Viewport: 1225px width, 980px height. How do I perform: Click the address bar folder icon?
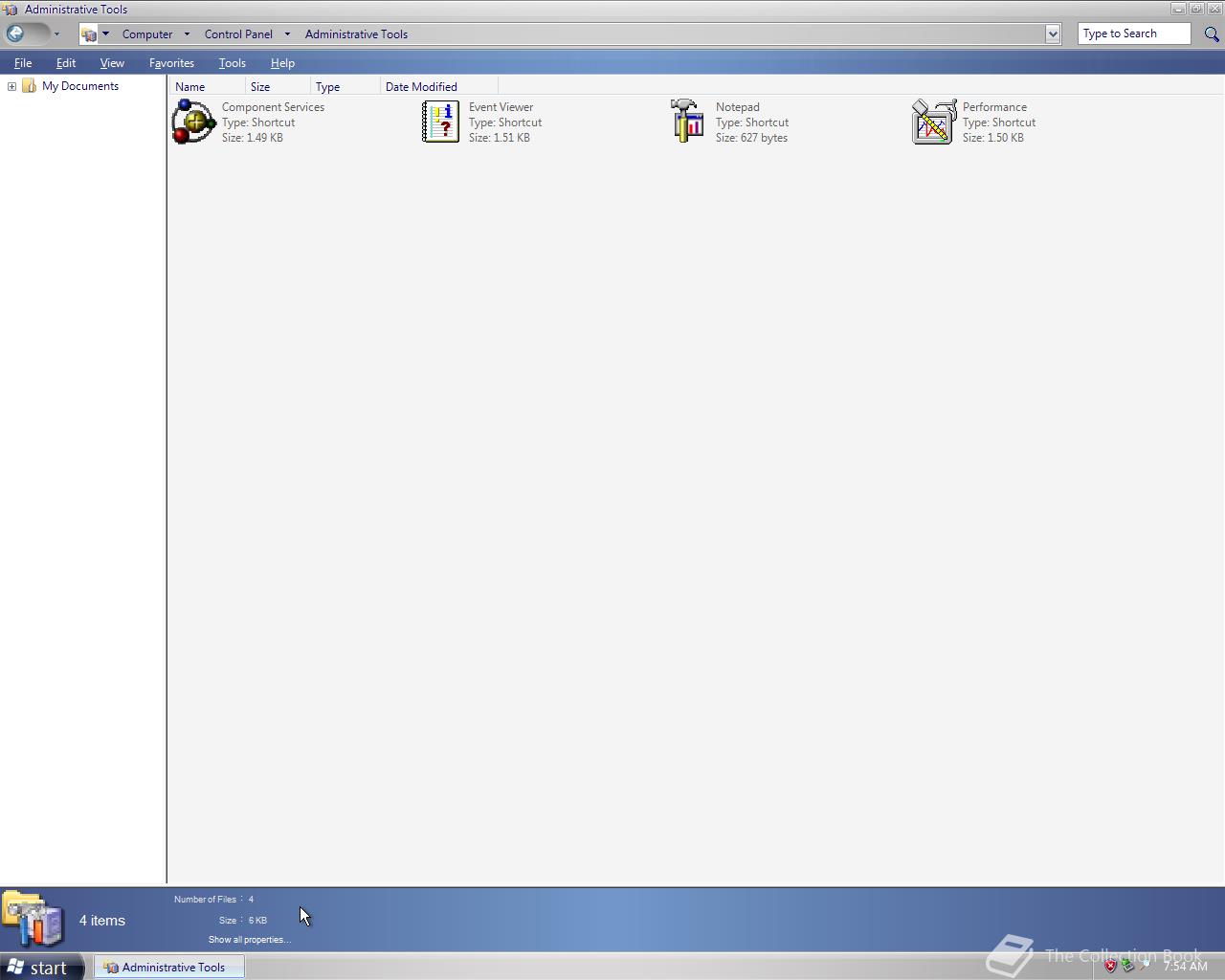click(89, 34)
